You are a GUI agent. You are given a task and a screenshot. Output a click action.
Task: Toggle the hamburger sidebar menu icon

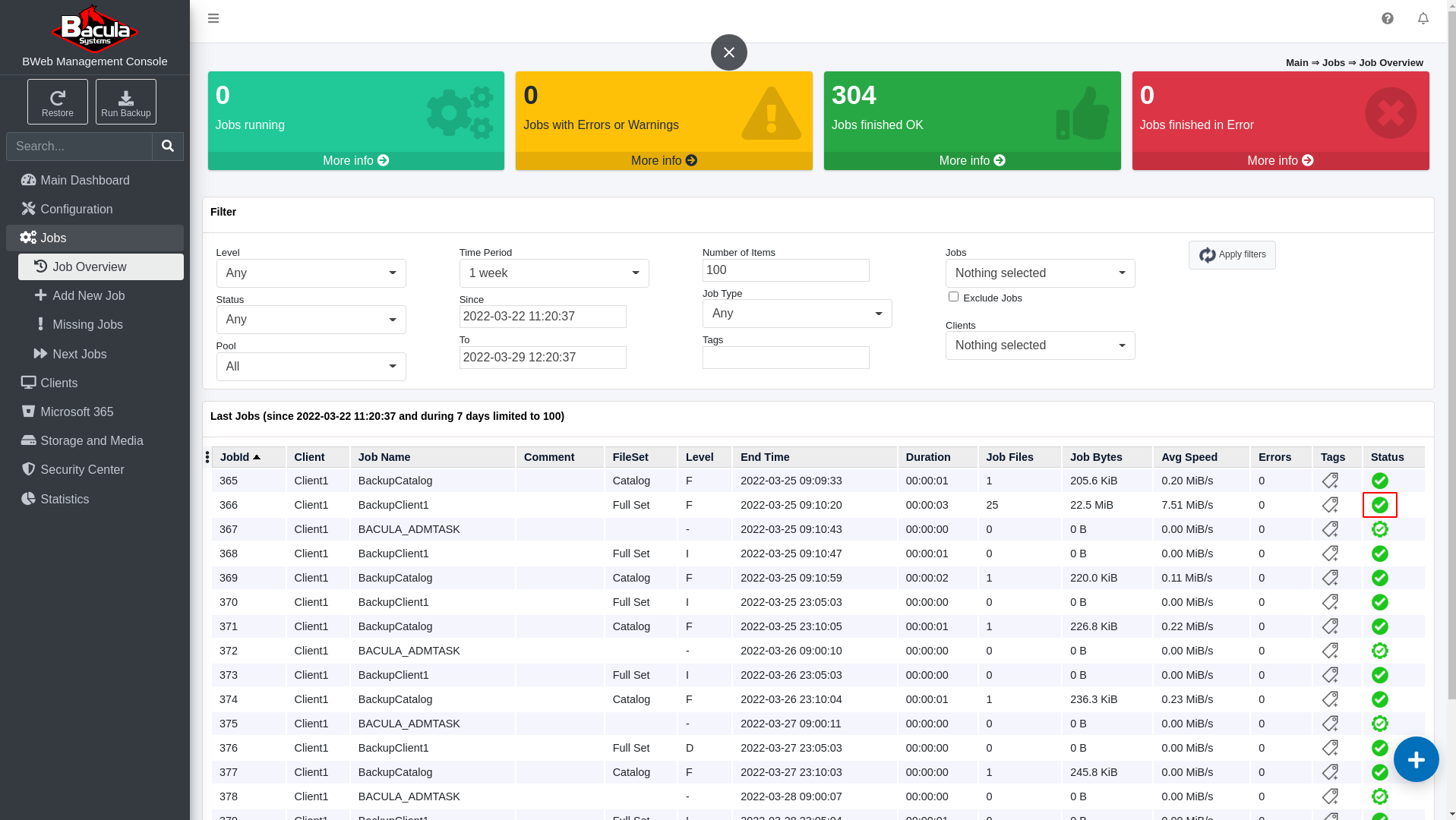tap(213, 18)
